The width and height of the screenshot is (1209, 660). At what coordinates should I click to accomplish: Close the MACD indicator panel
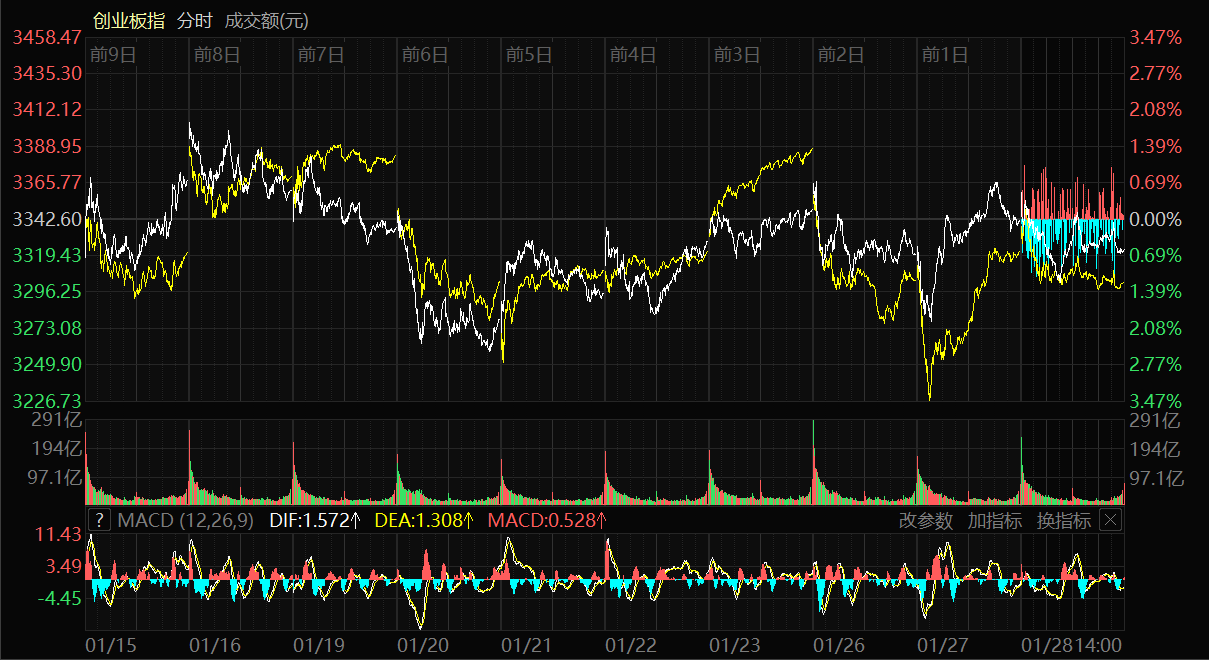pyautogui.click(x=1110, y=520)
